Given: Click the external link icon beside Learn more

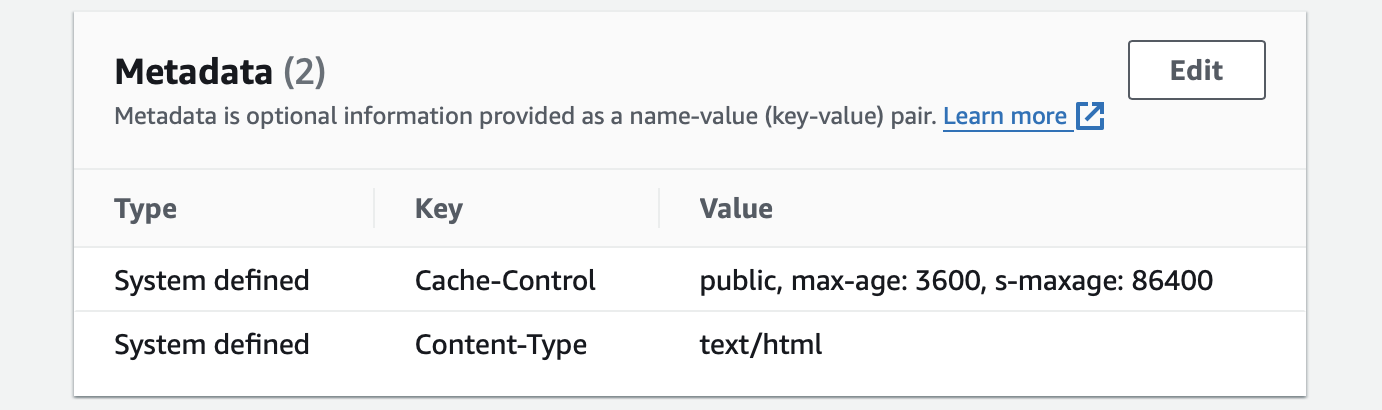Looking at the screenshot, I should [x=1089, y=117].
